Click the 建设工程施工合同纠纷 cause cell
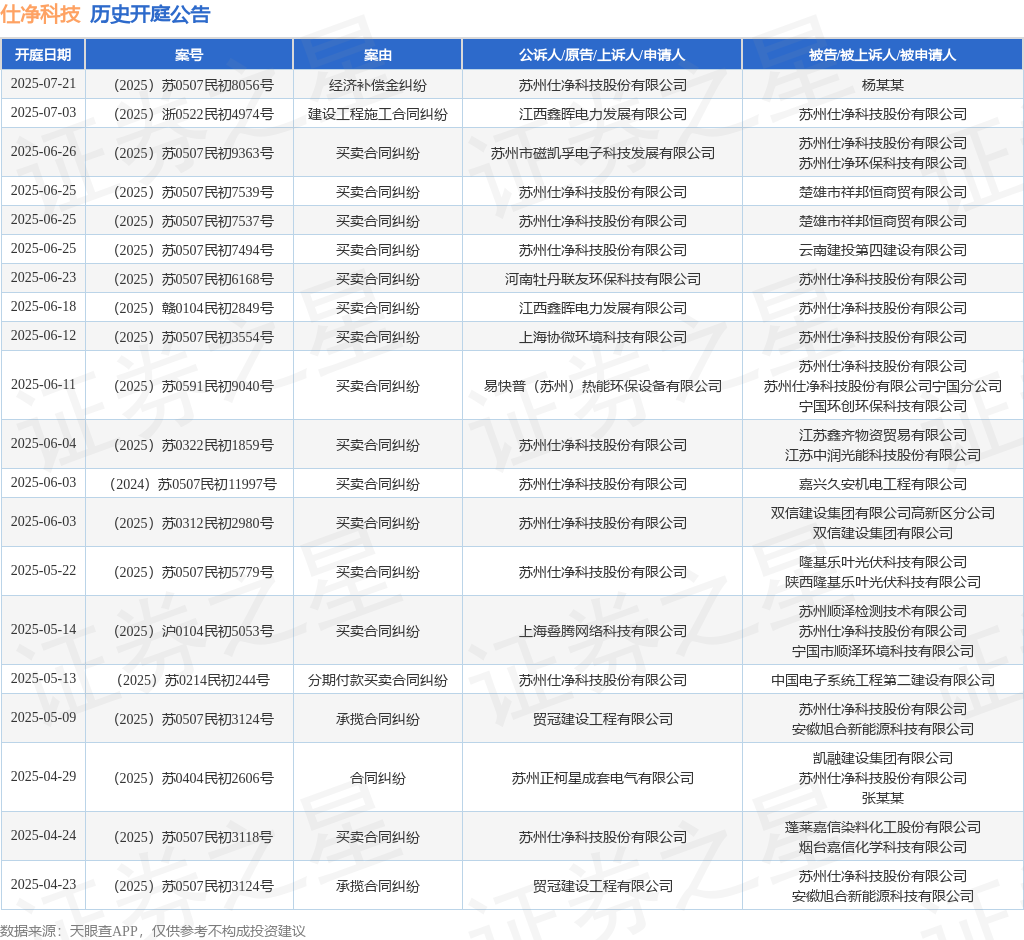This screenshot has width=1024, height=940. 377,114
